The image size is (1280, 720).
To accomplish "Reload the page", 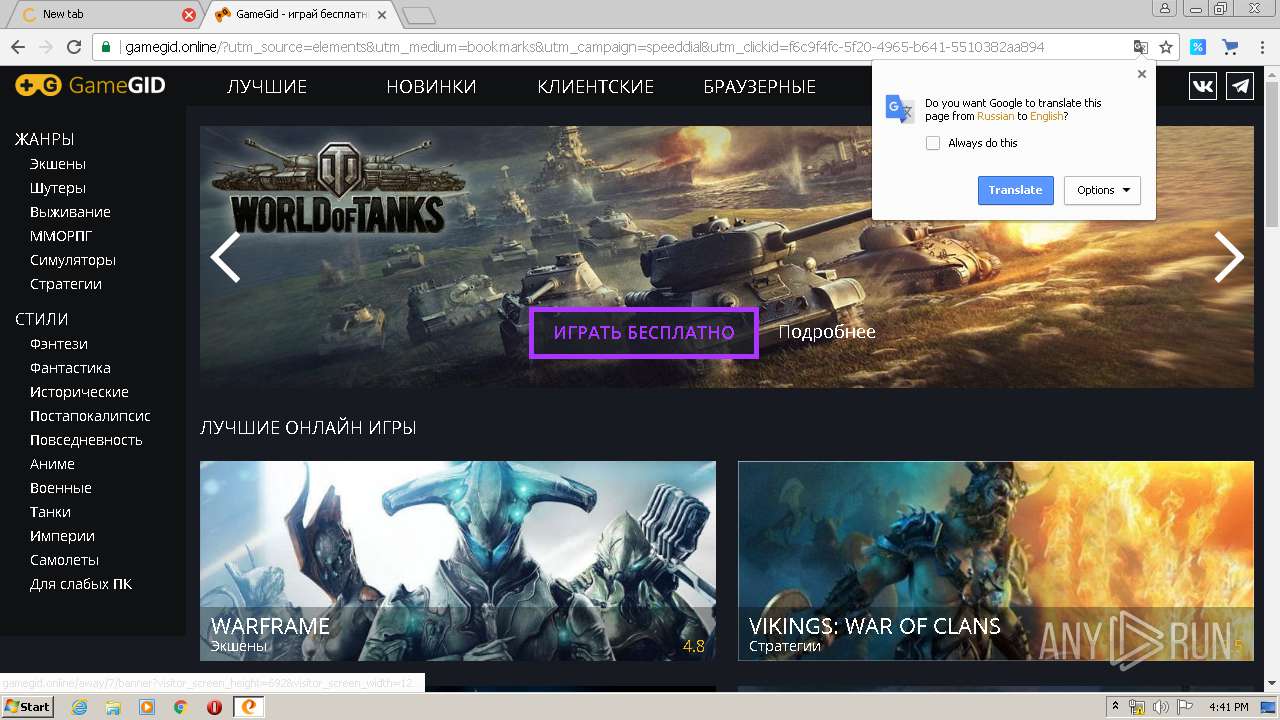I will 73,47.
